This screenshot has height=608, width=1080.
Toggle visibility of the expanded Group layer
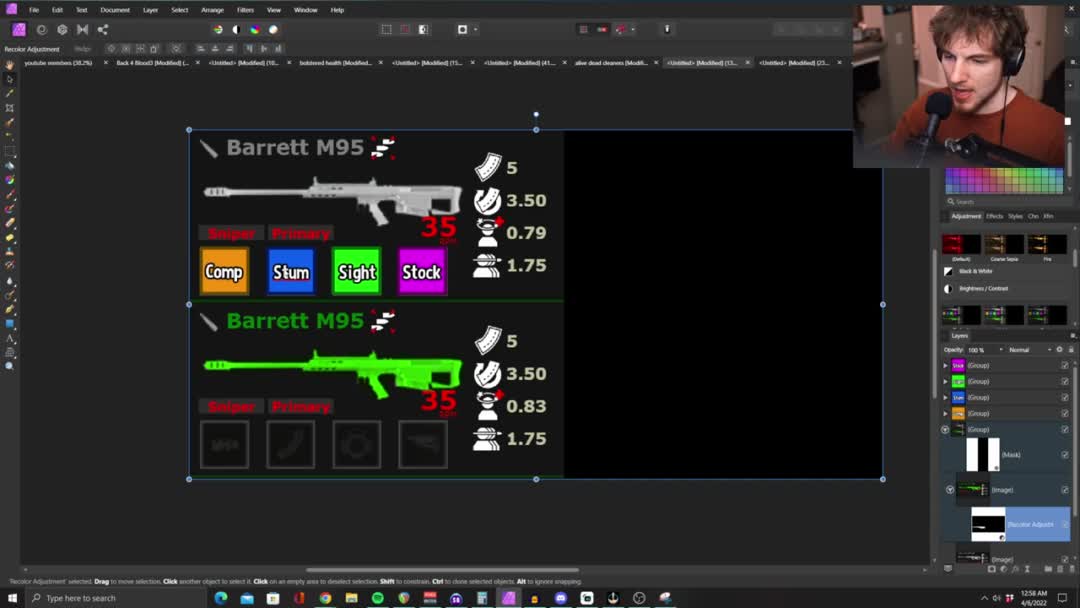(1065, 430)
